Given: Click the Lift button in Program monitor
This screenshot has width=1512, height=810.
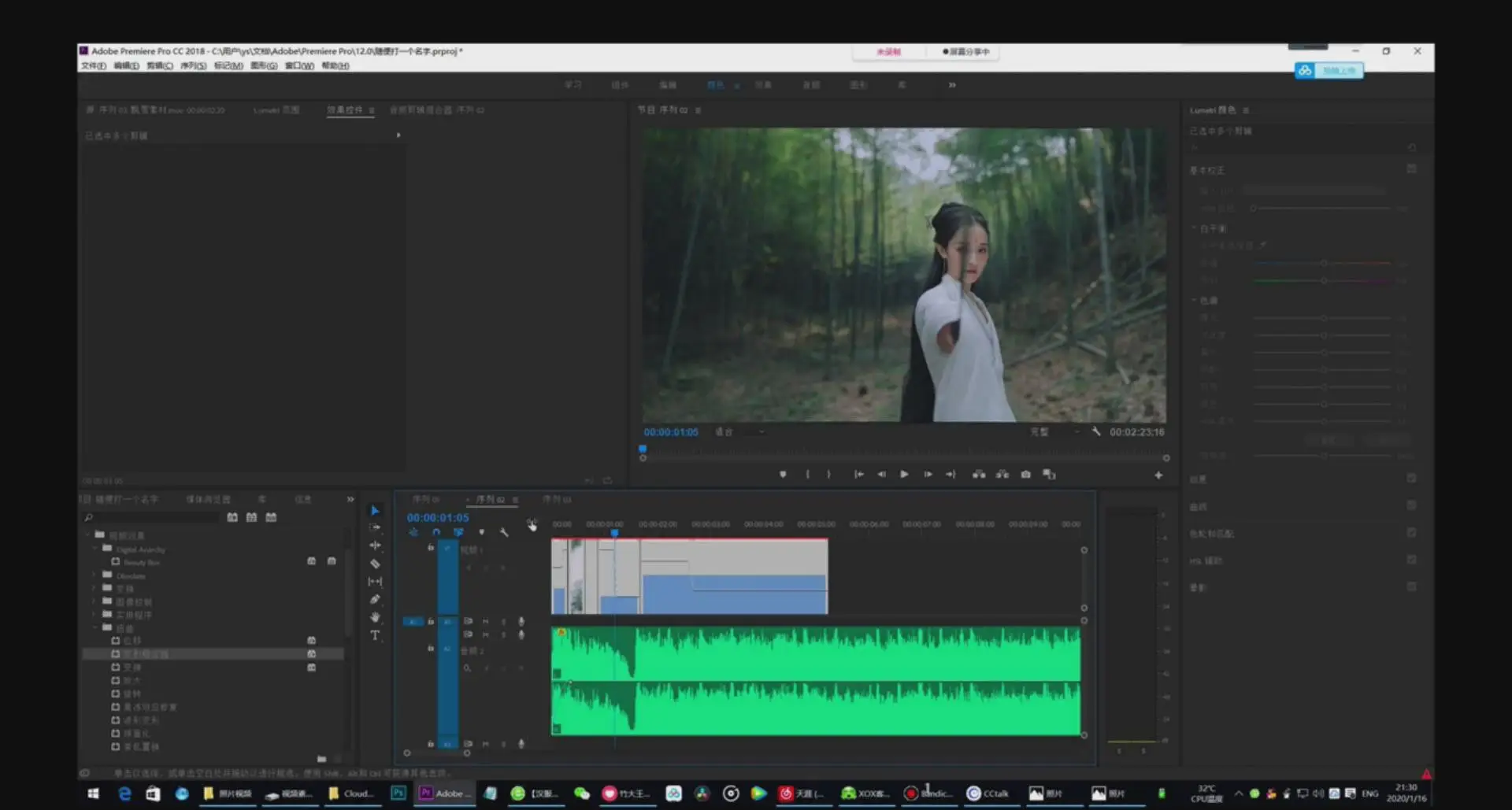Looking at the screenshot, I should pyautogui.click(x=978, y=475).
